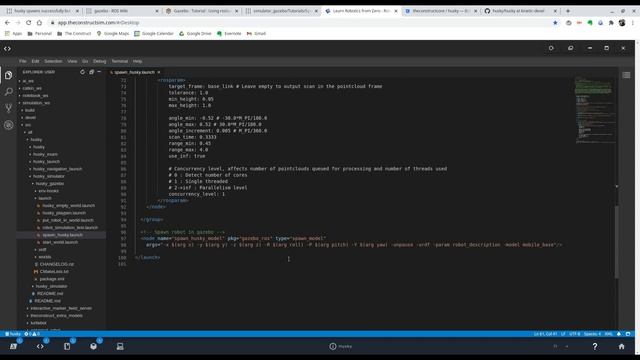Open package.xml file
Image resolution: width=640 pixels, height=360 pixels.
coord(52,279)
